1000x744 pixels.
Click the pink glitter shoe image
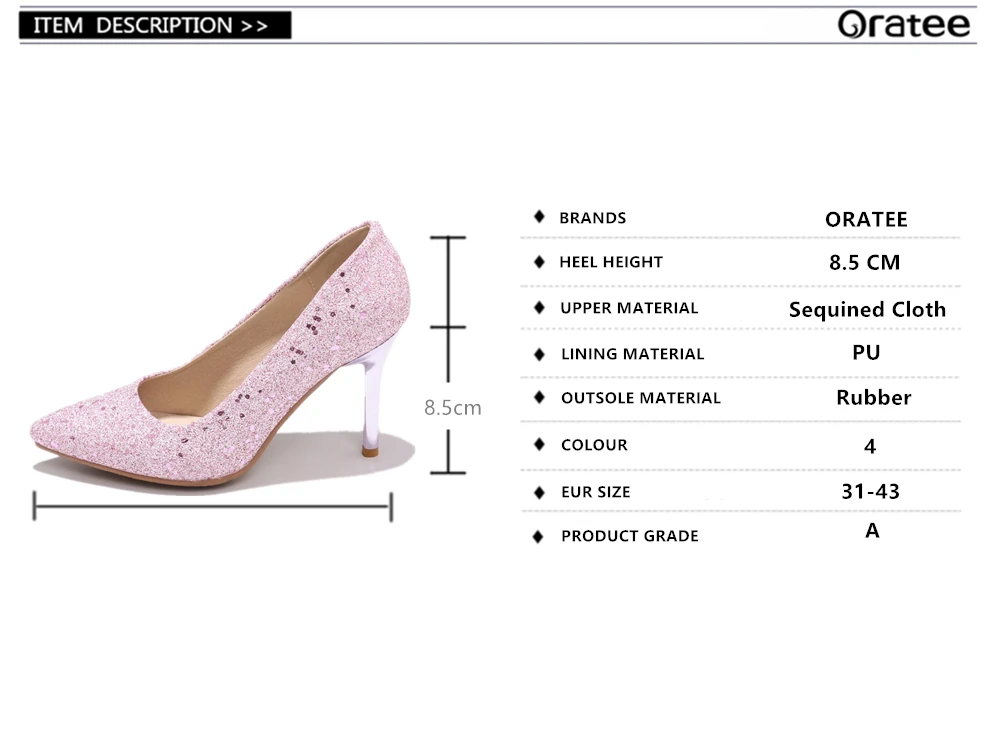click(221, 354)
